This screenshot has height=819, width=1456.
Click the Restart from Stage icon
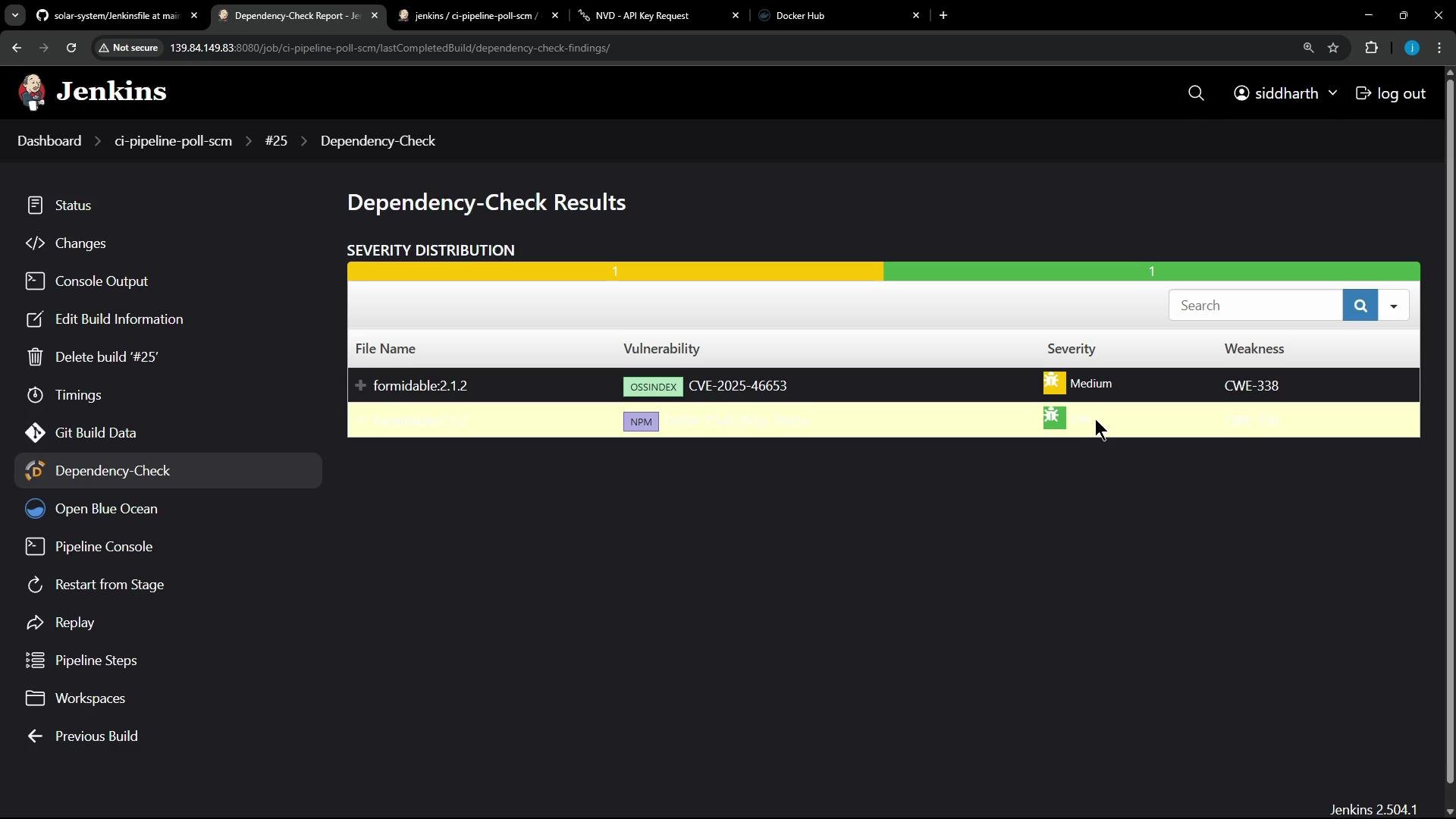(x=35, y=585)
